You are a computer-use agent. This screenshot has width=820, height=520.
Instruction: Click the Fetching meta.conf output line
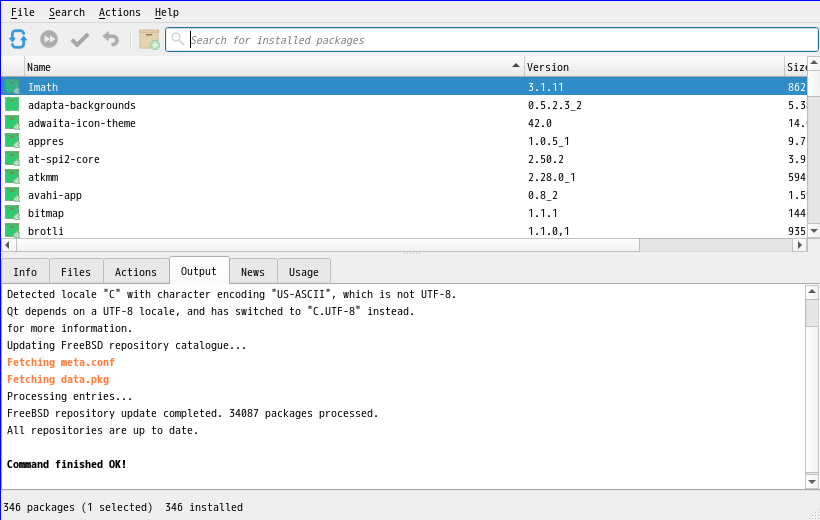pos(61,362)
